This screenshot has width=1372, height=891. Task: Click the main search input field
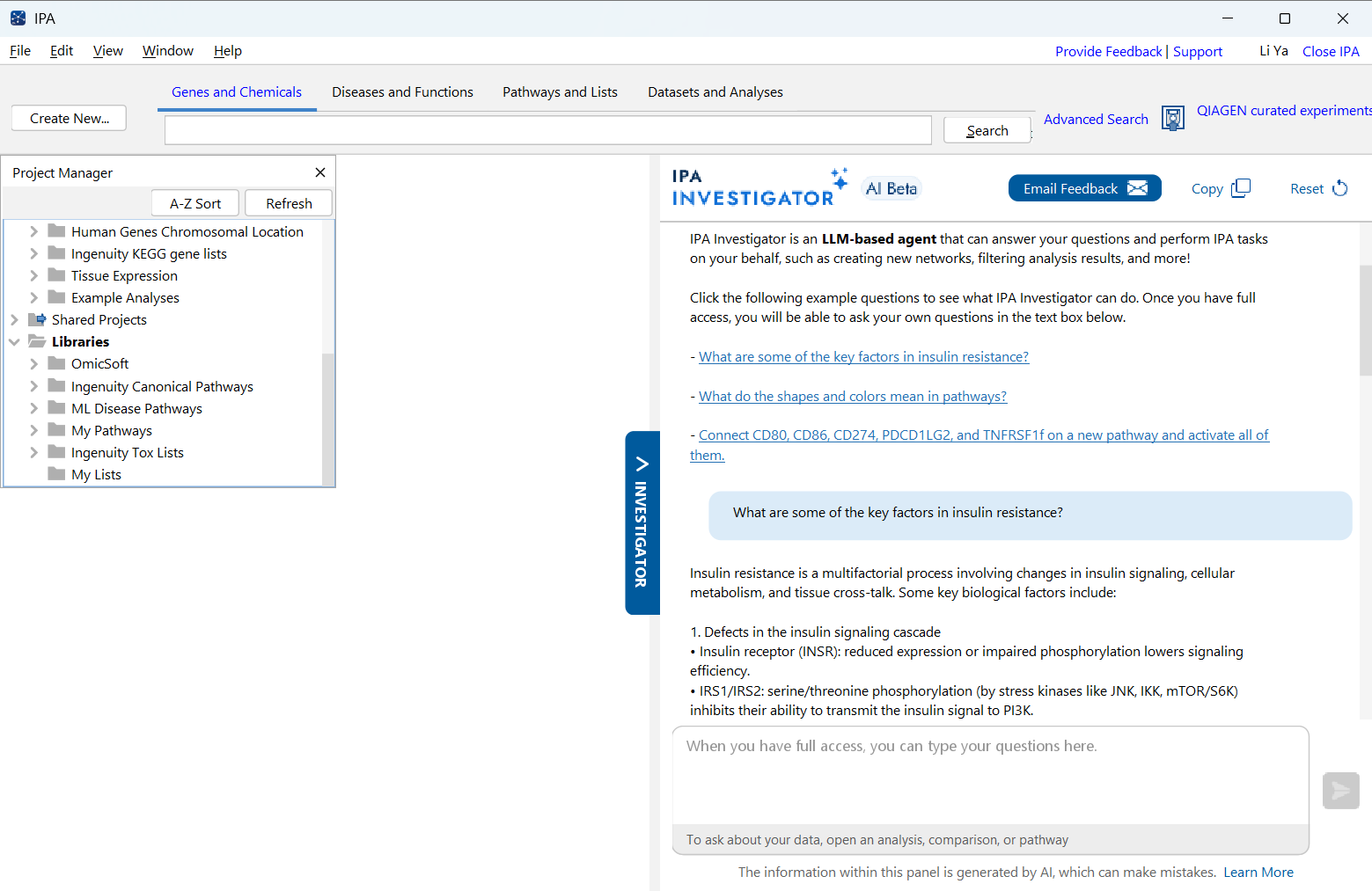[x=547, y=130]
